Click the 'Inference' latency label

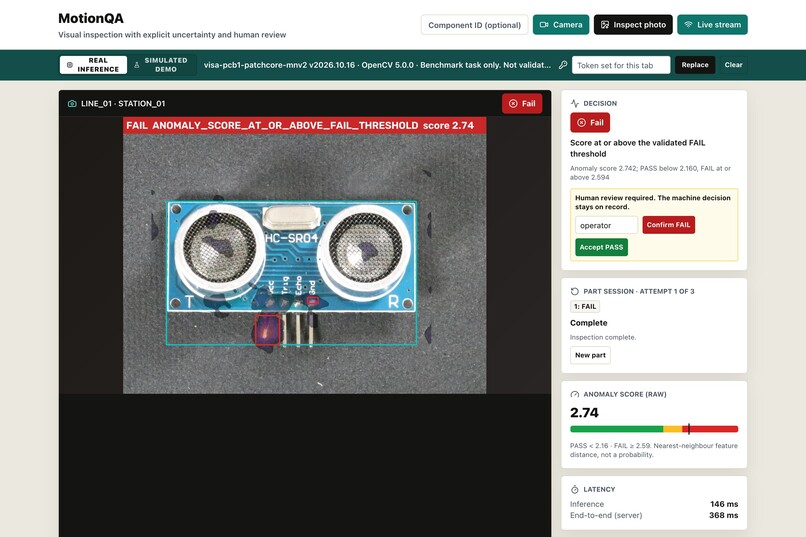click(x=587, y=504)
